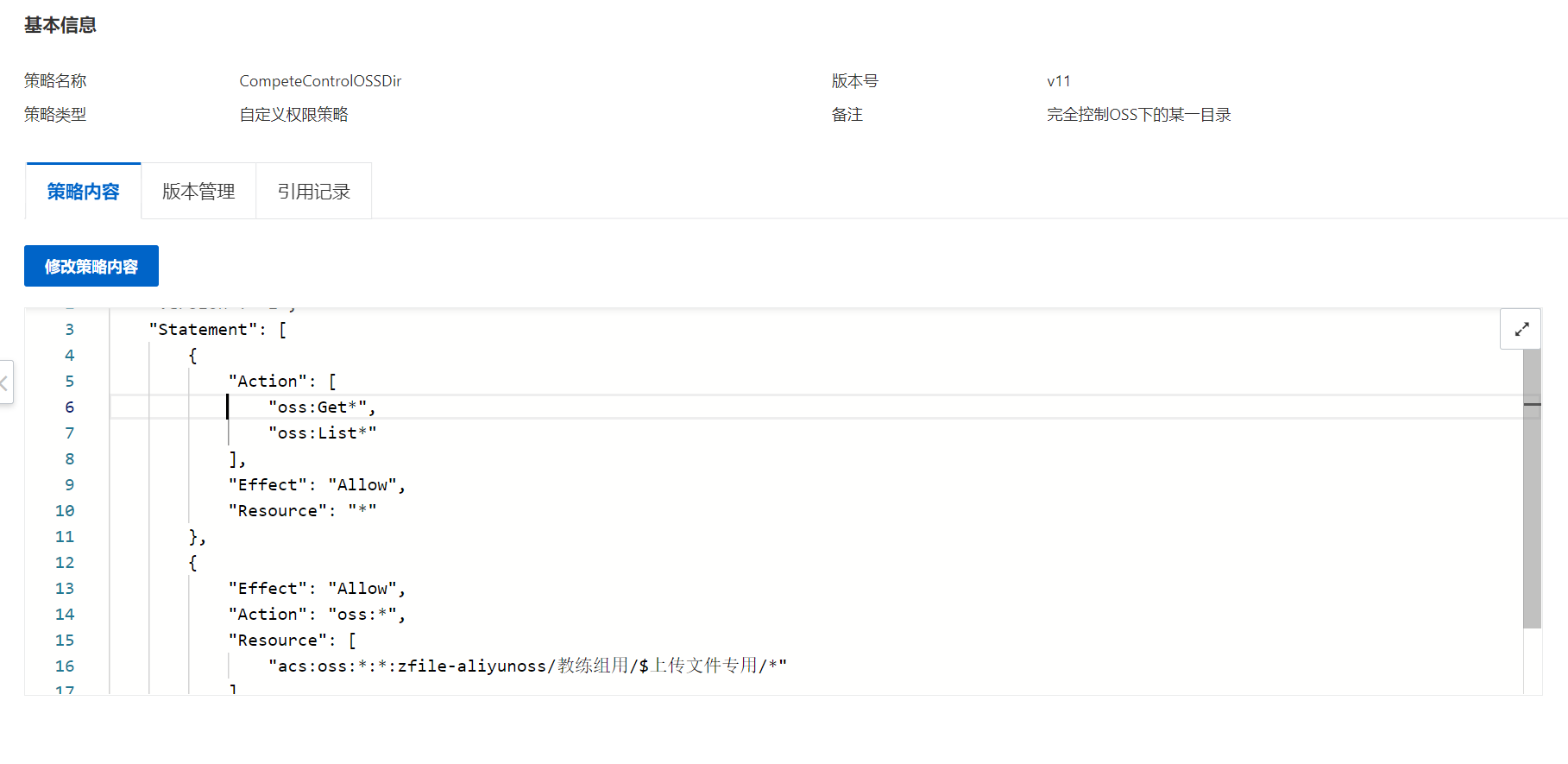Click the policy name CompeteControlOSSDir
1568x764 pixels.
tap(320, 81)
